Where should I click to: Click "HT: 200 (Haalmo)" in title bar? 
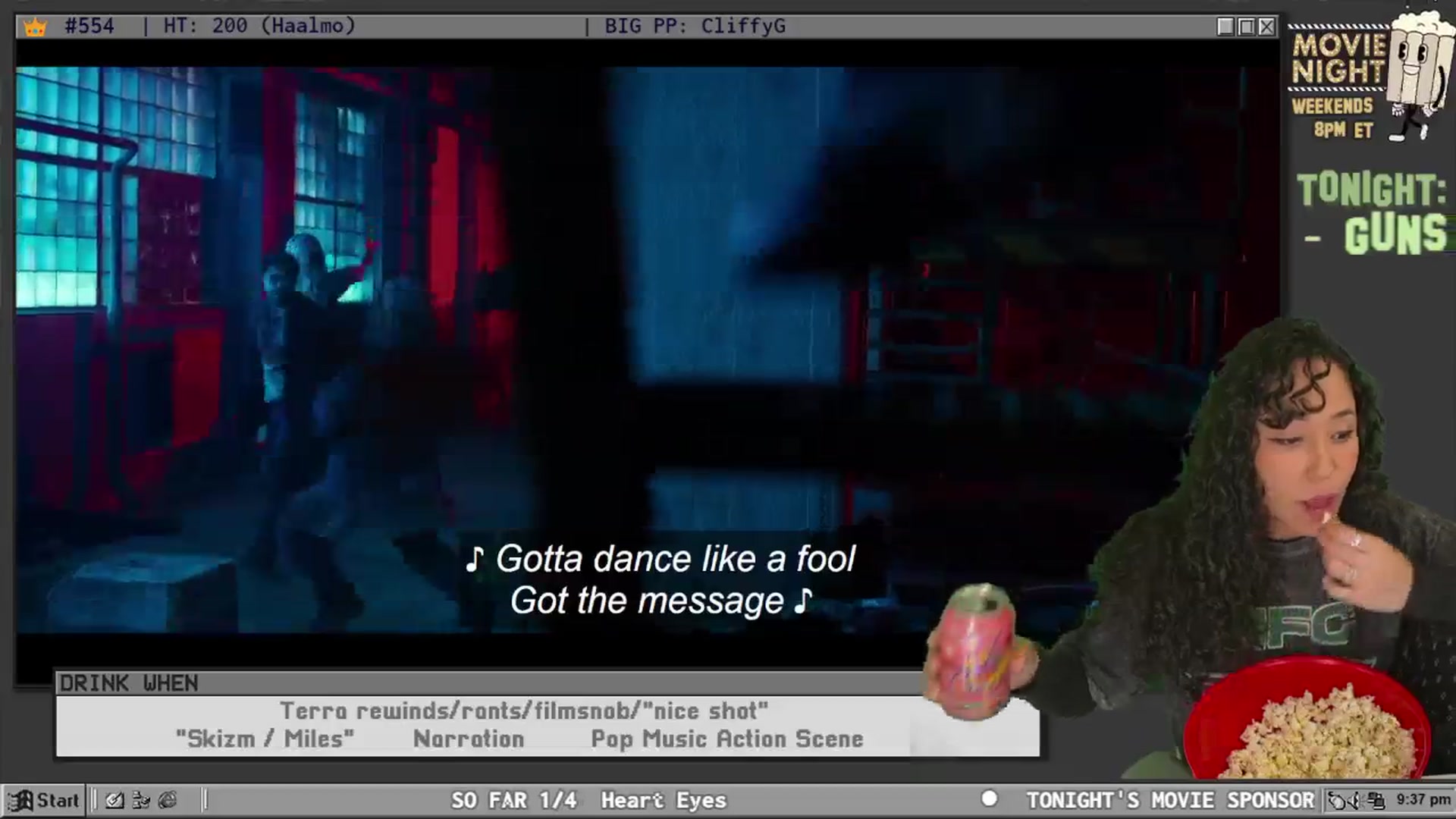pos(259,27)
